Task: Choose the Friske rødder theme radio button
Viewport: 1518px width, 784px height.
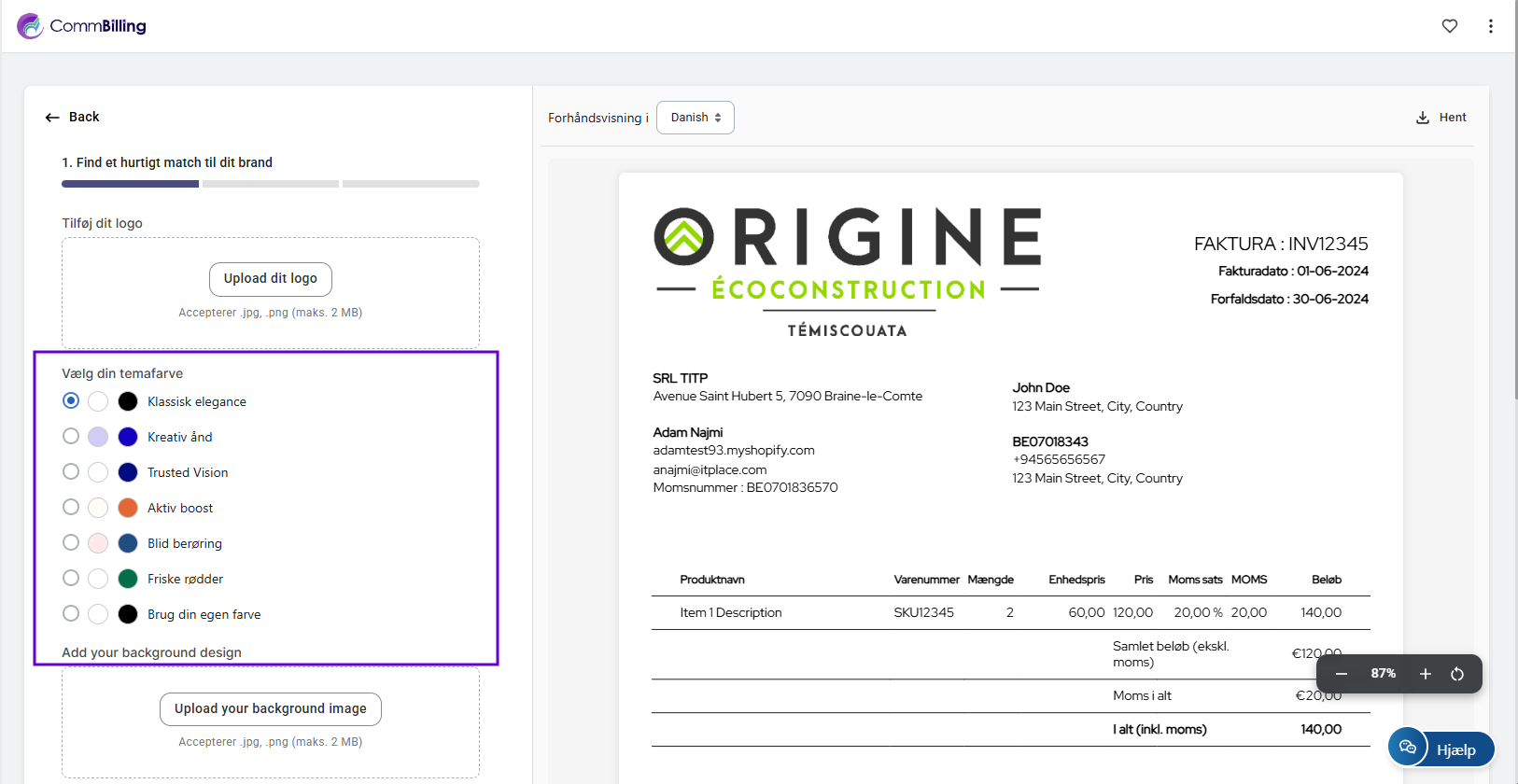Action: (x=71, y=578)
